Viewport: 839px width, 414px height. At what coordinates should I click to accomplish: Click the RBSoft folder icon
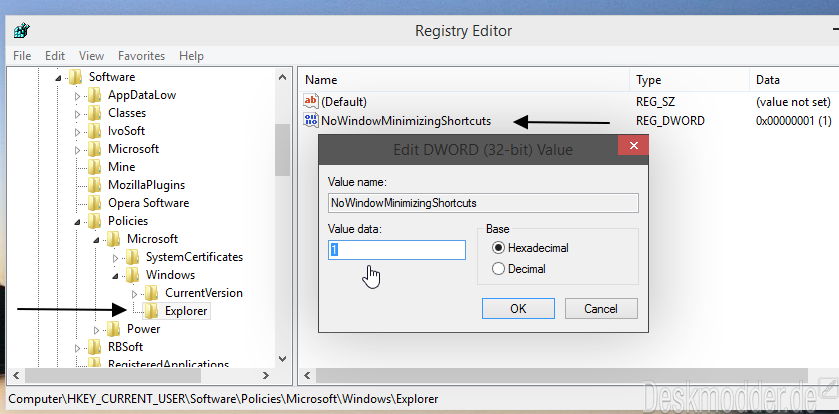(94, 347)
